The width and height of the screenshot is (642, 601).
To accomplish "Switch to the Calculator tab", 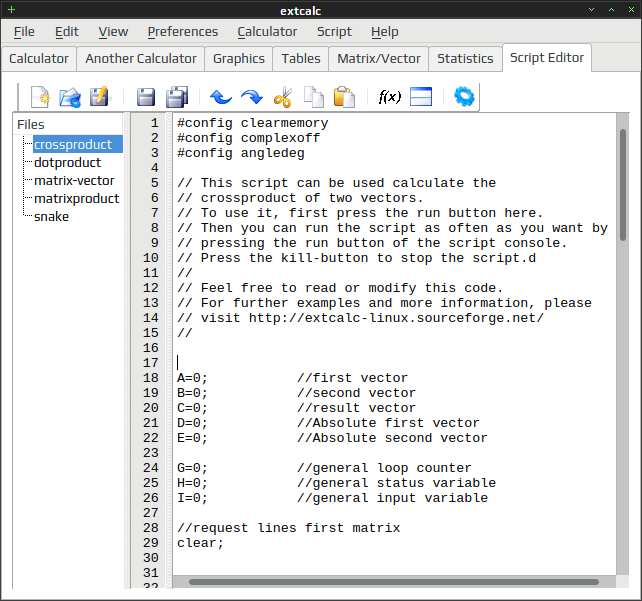I will tap(39, 59).
